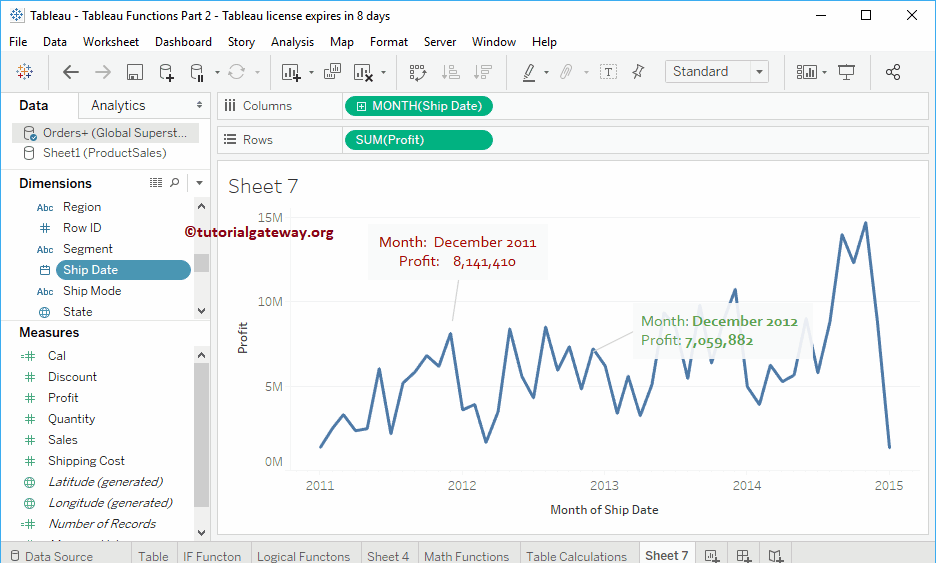Select the Ship Date dimension
The image size is (936, 563).
click(x=122, y=270)
